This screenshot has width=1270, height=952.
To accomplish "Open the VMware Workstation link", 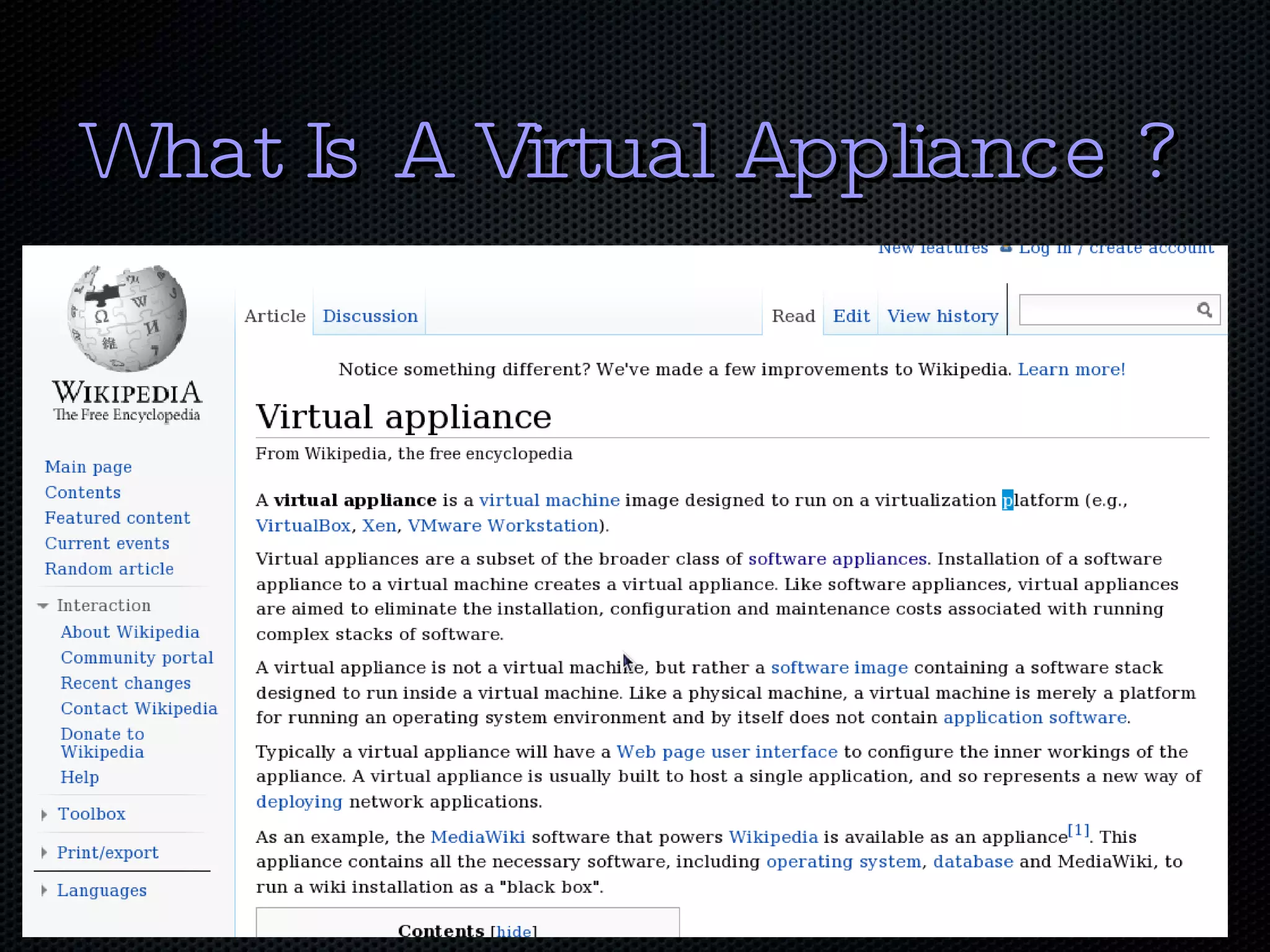I will tap(502, 526).
